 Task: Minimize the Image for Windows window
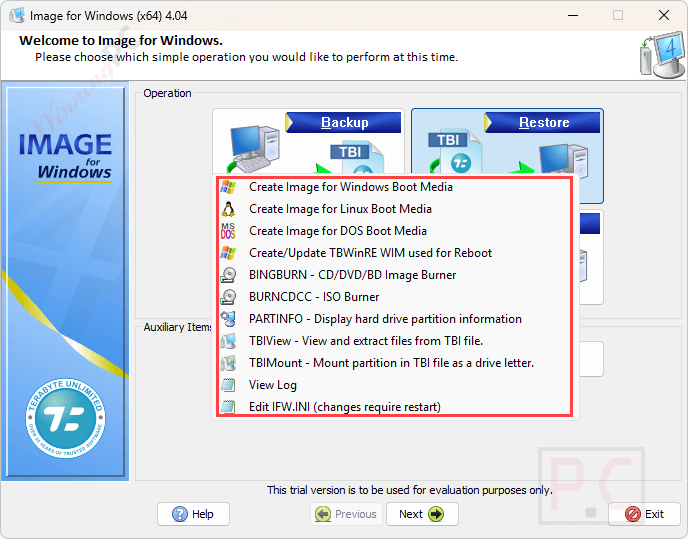[x=573, y=15]
